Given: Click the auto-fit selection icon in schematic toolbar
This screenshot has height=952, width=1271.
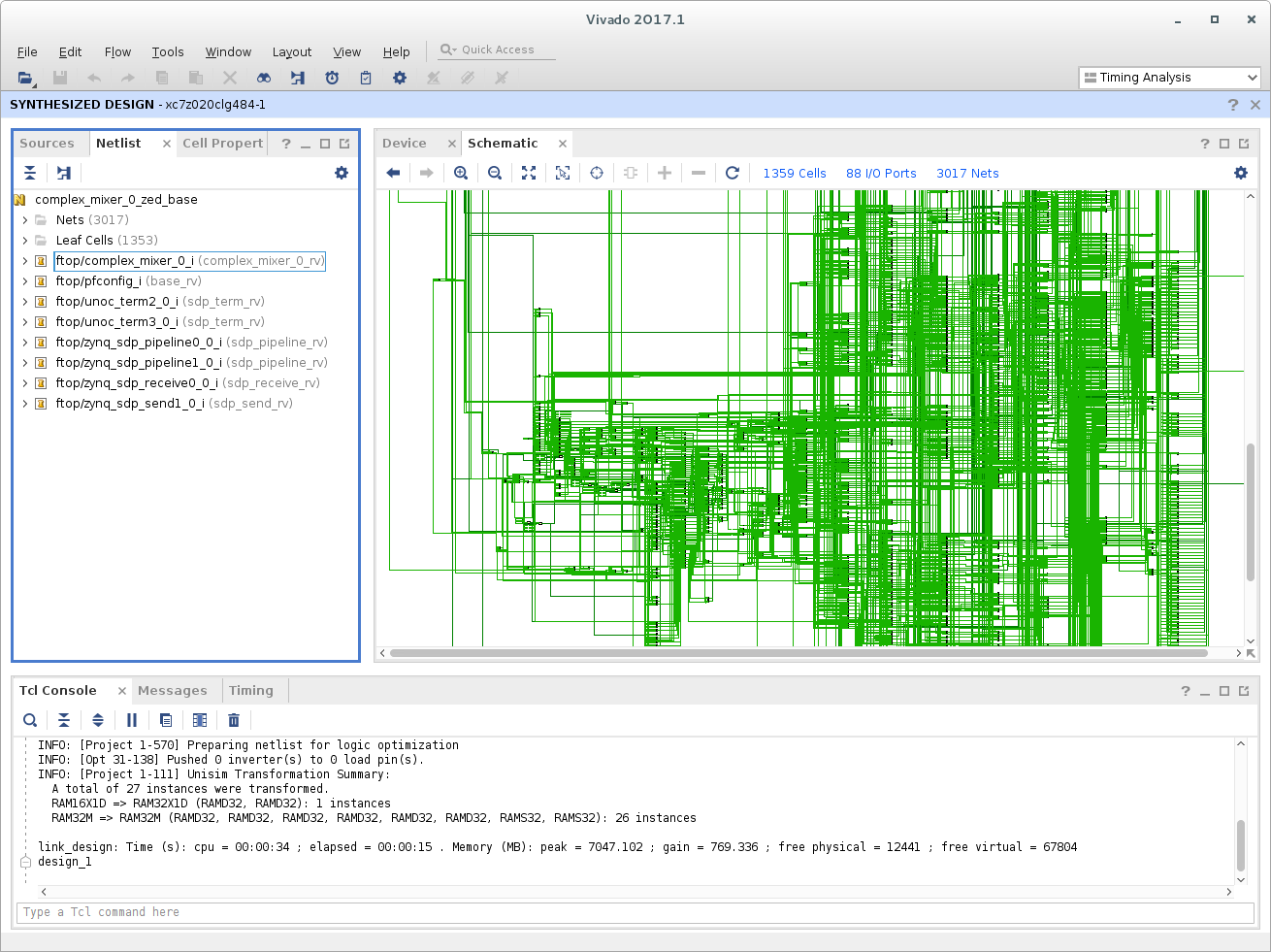Looking at the screenshot, I should click(563, 173).
